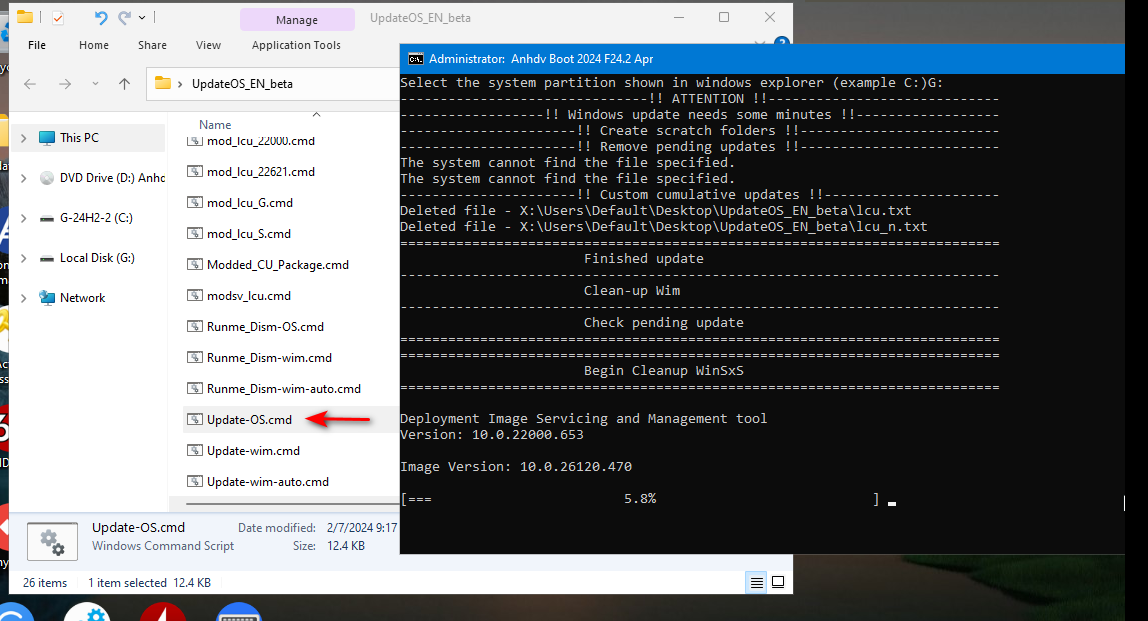Go forward with the Forward arrow

click(x=65, y=84)
